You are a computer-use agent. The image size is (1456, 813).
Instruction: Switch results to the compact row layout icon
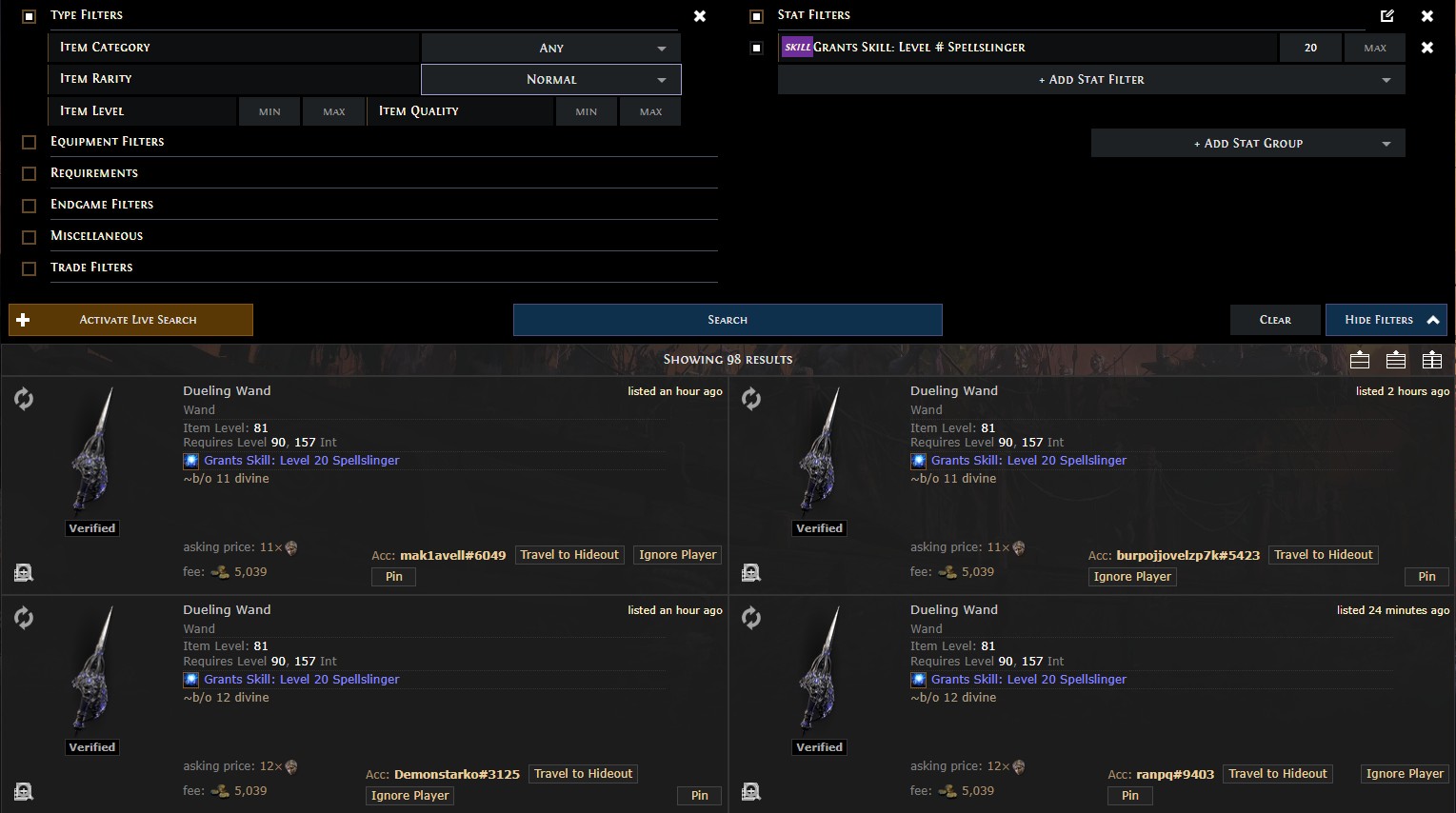pyautogui.click(x=1396, y=360)
